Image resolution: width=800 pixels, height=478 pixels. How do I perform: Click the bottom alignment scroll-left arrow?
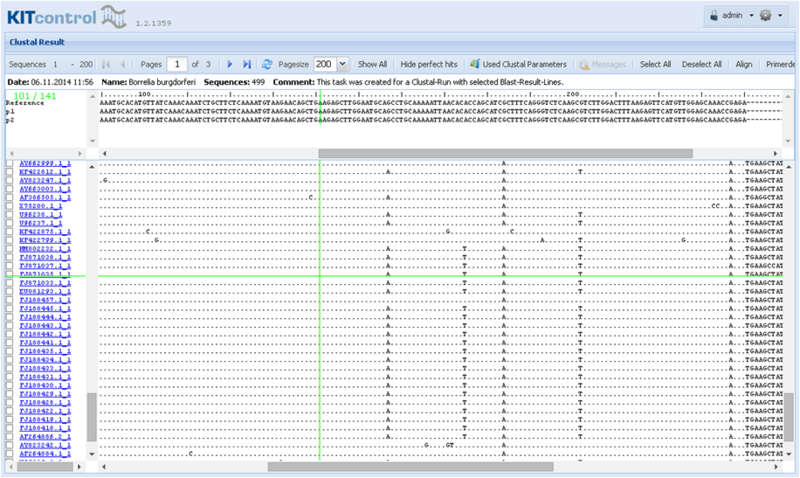(105, 466)
